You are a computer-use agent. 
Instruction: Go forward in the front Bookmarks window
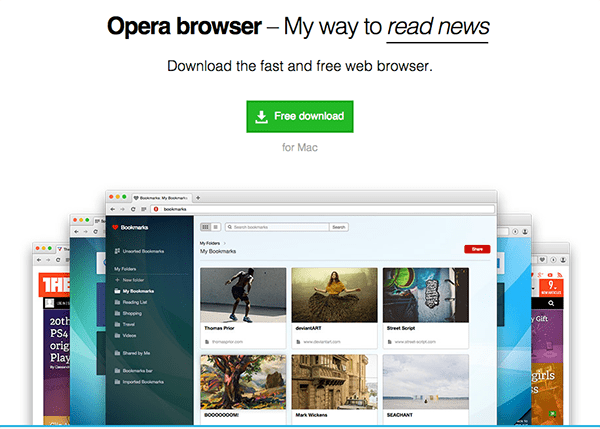pyautogui.click(x=122, y=209)
